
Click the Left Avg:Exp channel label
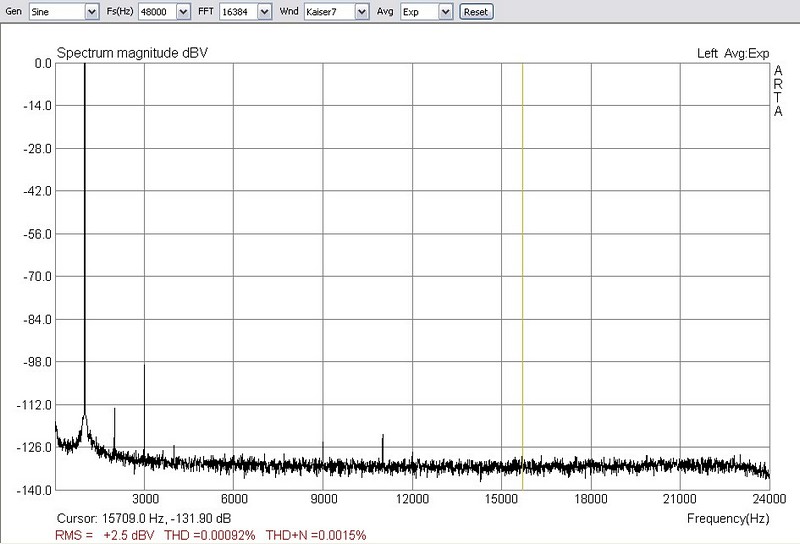point(733,54)
